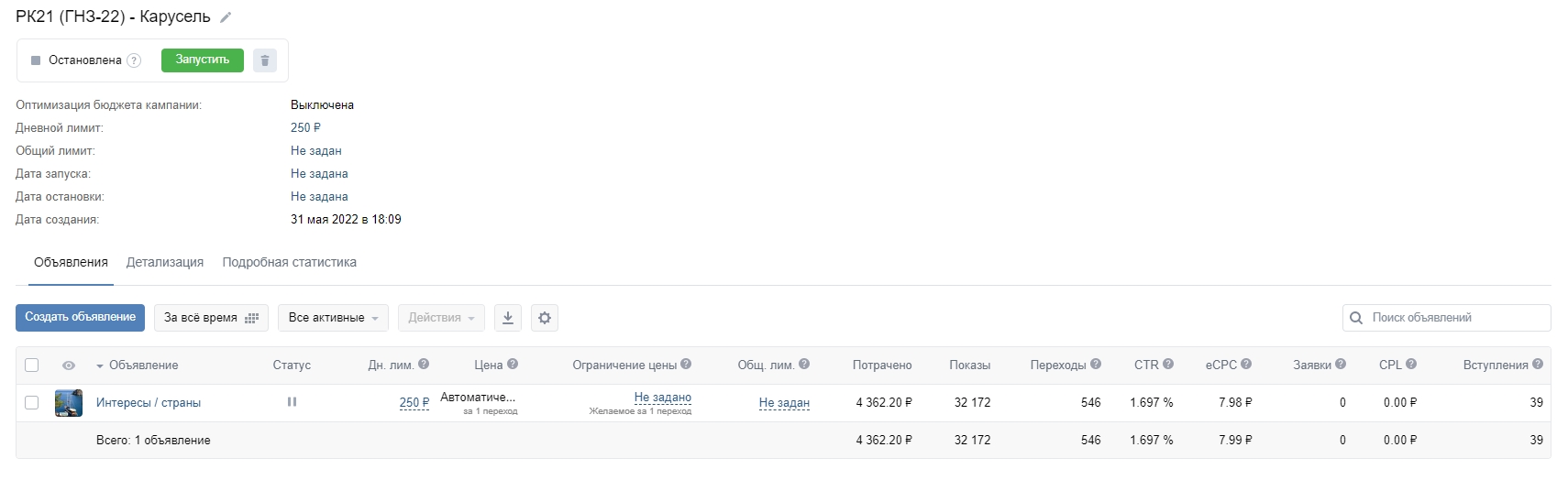The width and height of the screenshot is (1568, 480).
Task: Toggle the select-all ads checkbox
Action: [x=32, y=365]
